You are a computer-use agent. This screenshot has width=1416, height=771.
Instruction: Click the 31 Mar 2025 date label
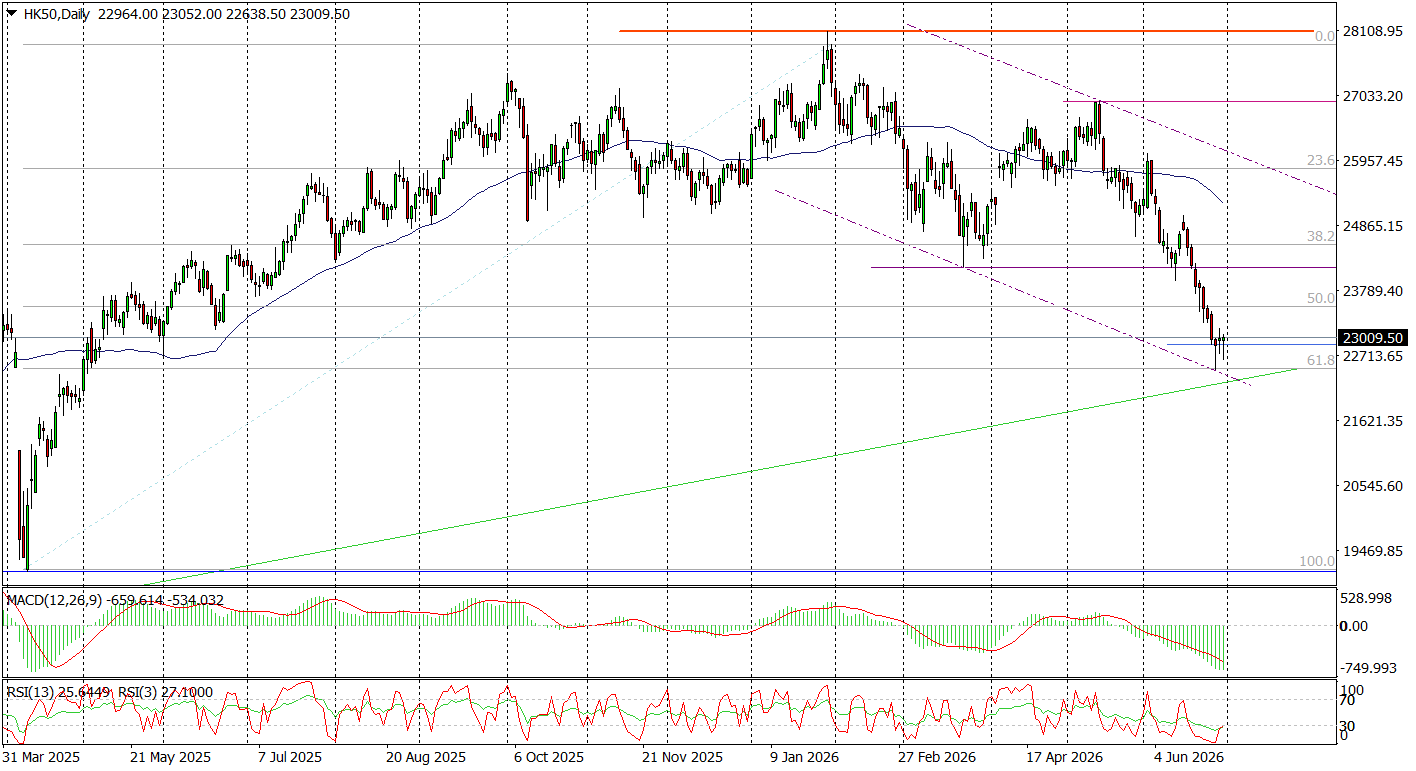pos(41,757)
